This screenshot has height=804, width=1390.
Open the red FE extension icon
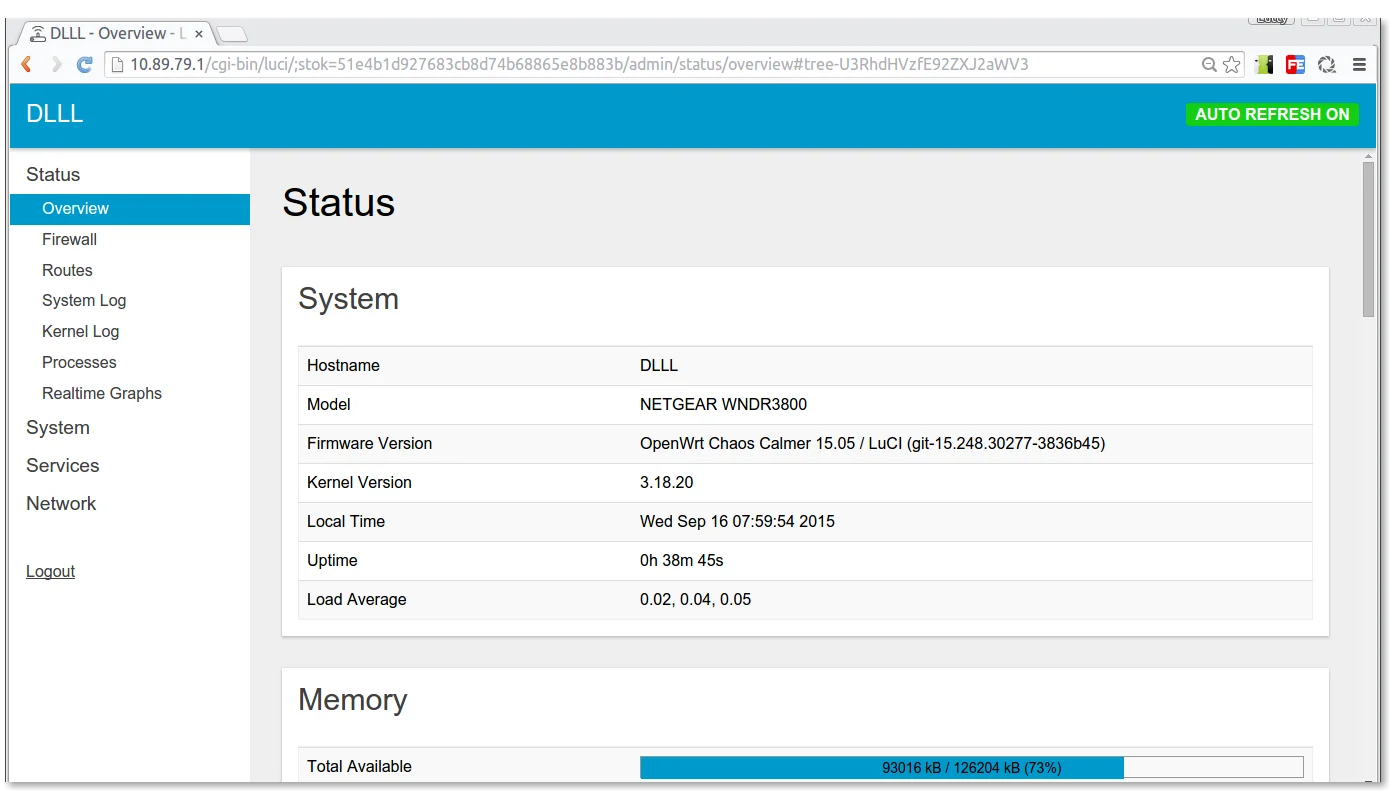(1296, 65)
